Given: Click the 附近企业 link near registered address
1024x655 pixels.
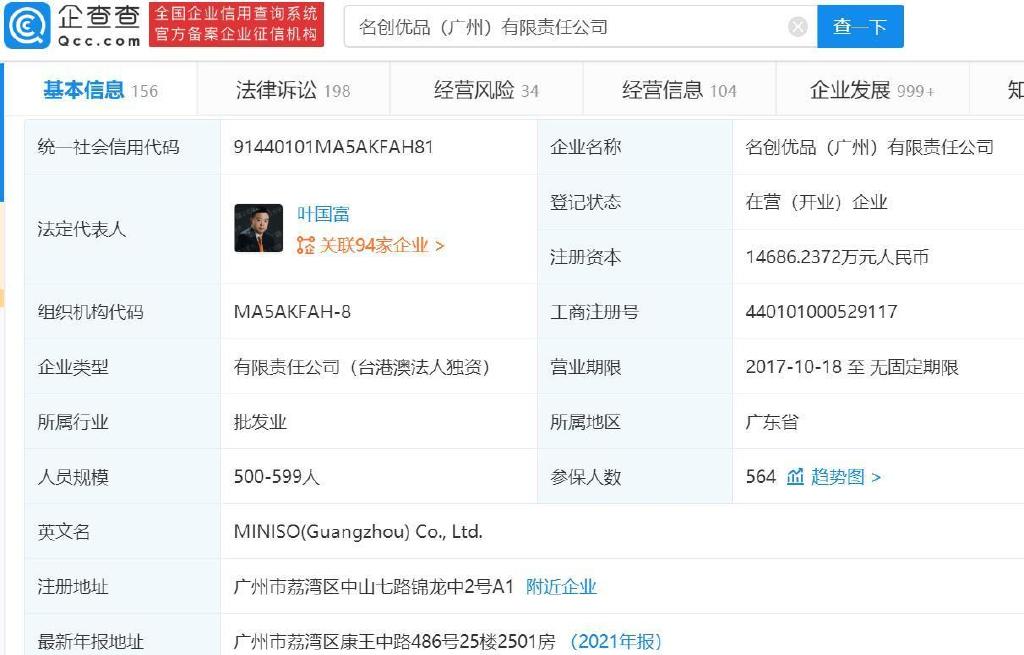Looking at the screenshot, I should coord(562,587).
